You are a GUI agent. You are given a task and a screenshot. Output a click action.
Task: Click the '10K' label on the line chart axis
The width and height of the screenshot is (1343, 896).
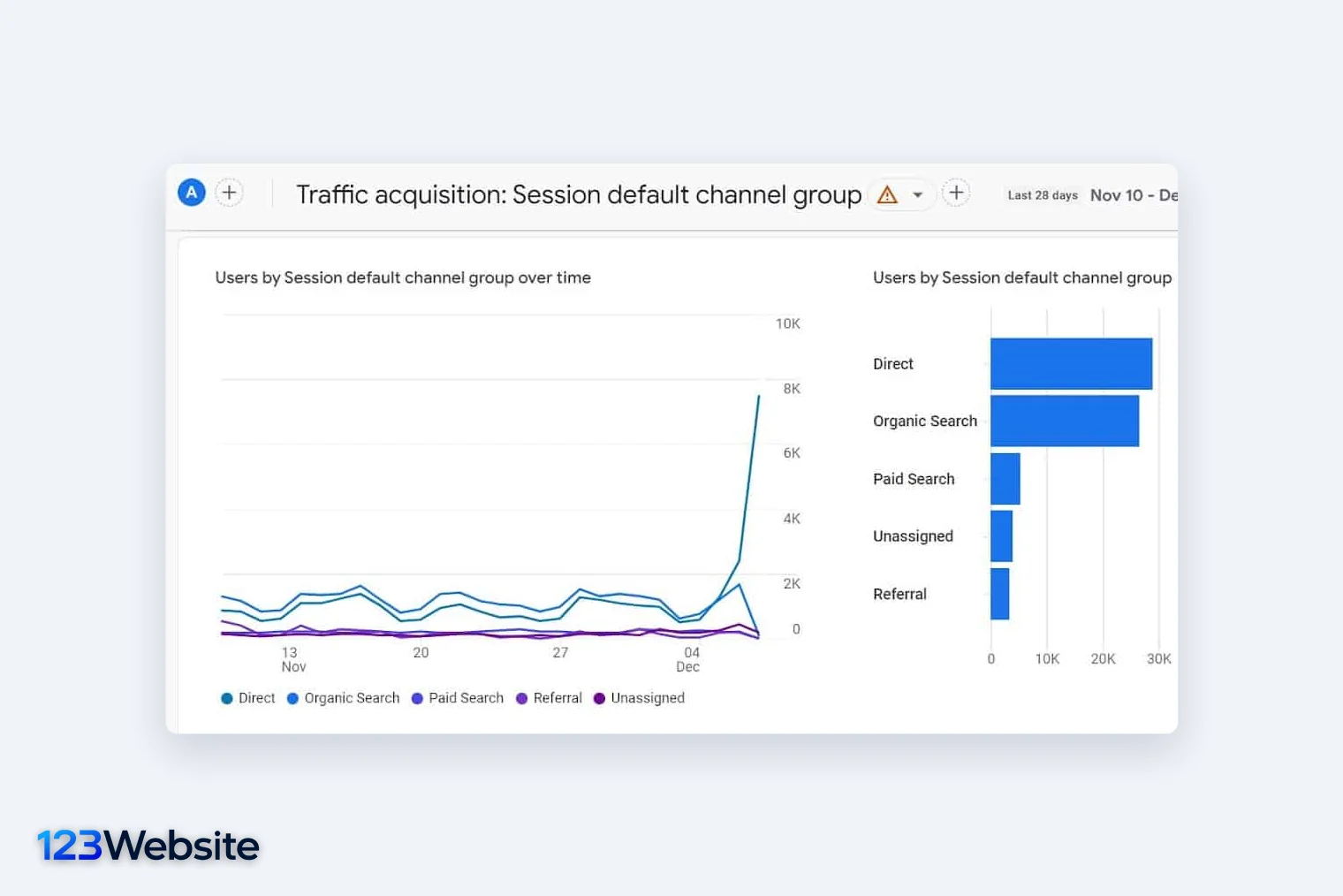pyautogui.click(x=788, y=324)
